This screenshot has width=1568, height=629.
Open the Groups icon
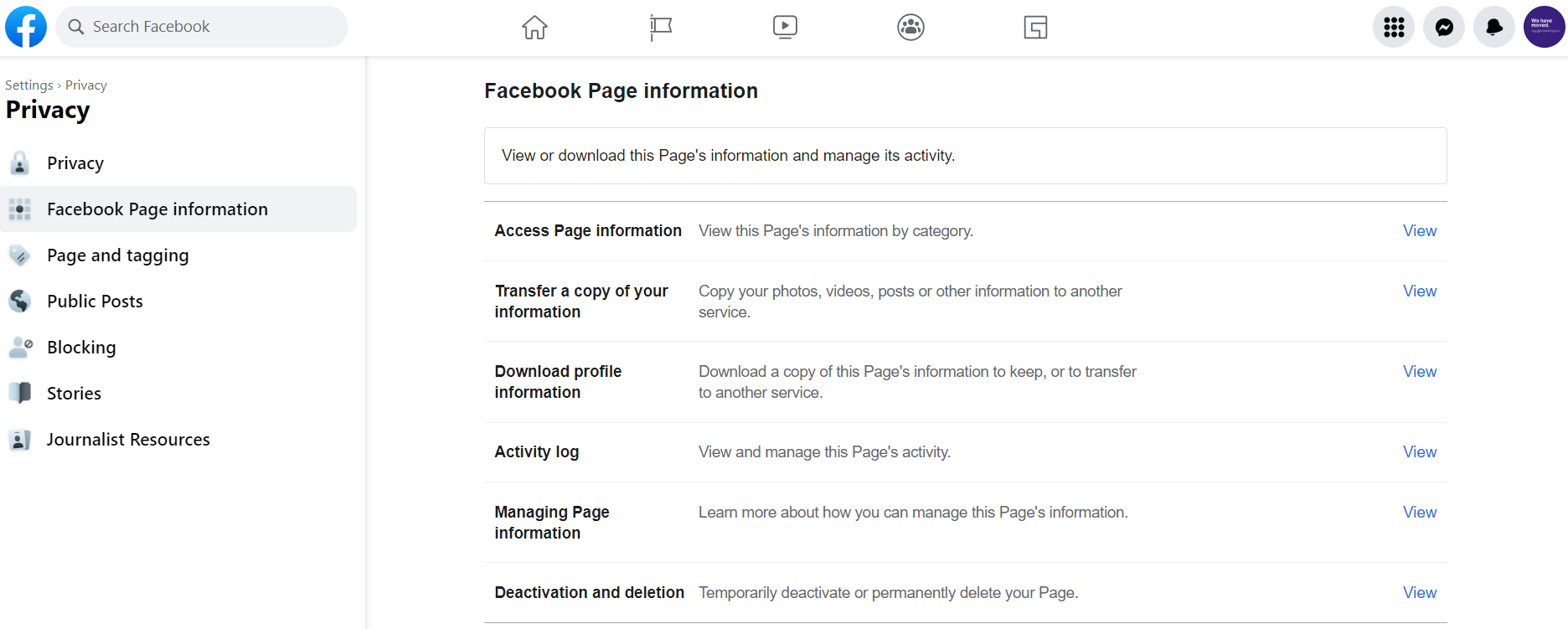(910, 28)
